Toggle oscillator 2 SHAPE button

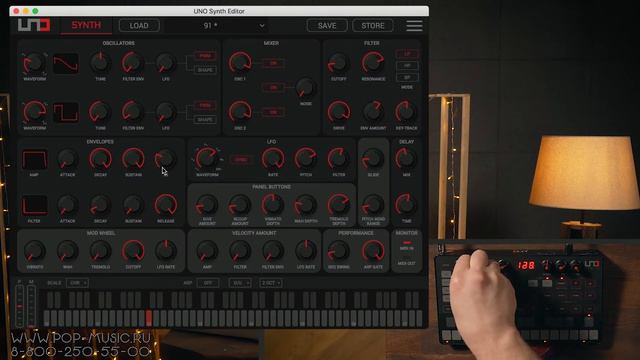[205, 120]
